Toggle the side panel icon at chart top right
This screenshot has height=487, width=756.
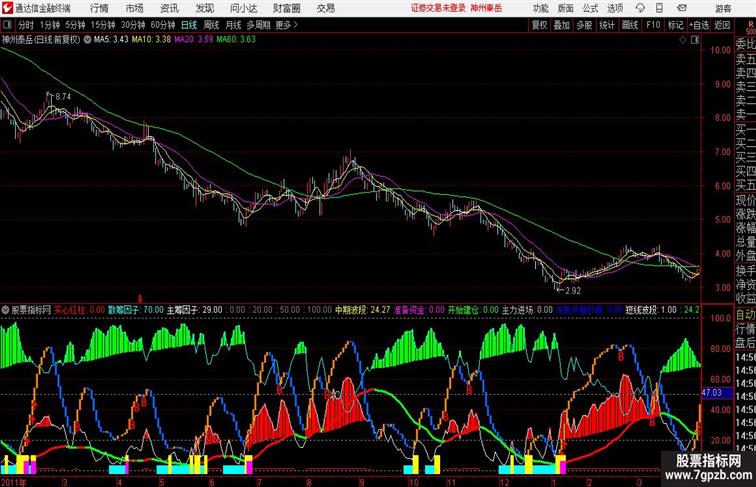695,40
